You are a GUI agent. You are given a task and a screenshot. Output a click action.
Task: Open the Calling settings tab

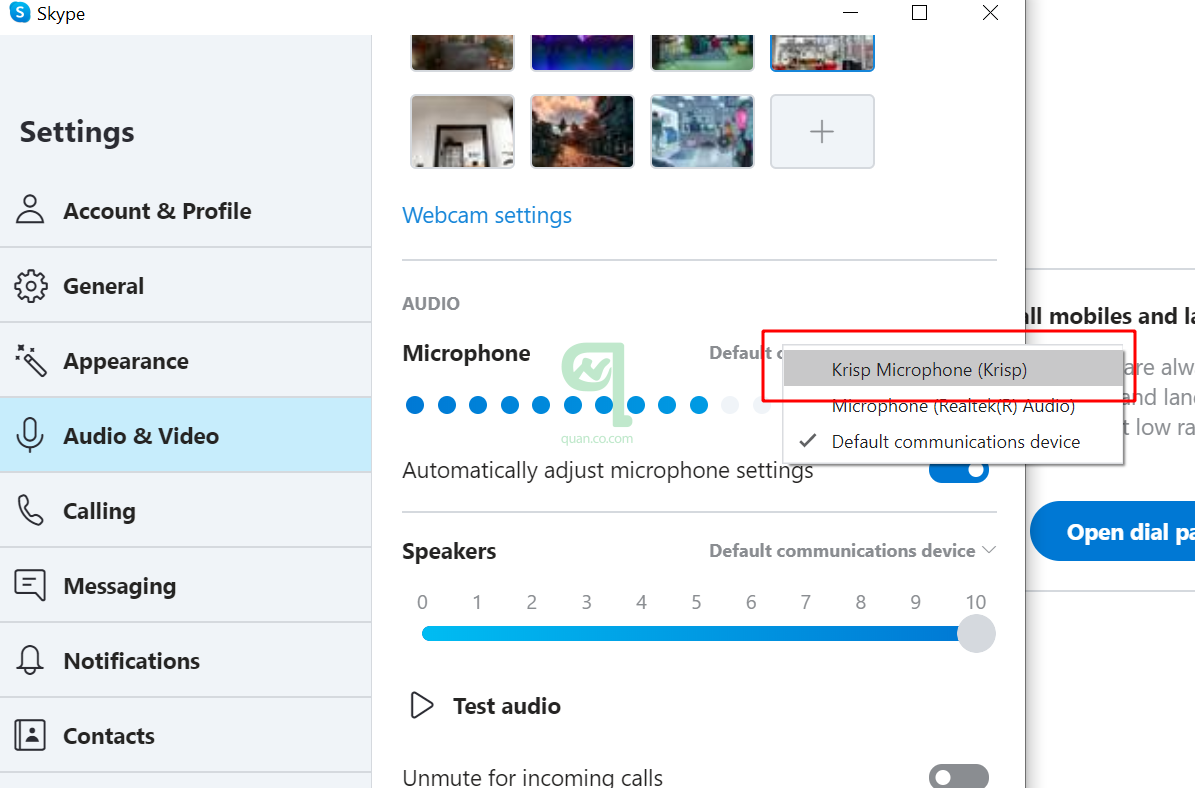(186, 511)
